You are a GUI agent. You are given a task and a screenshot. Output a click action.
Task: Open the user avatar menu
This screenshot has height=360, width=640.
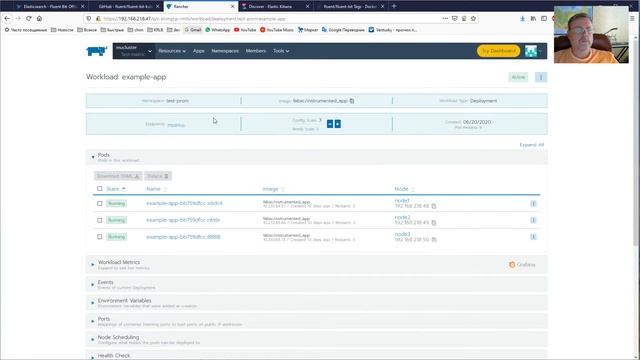(x=533, y=51)
